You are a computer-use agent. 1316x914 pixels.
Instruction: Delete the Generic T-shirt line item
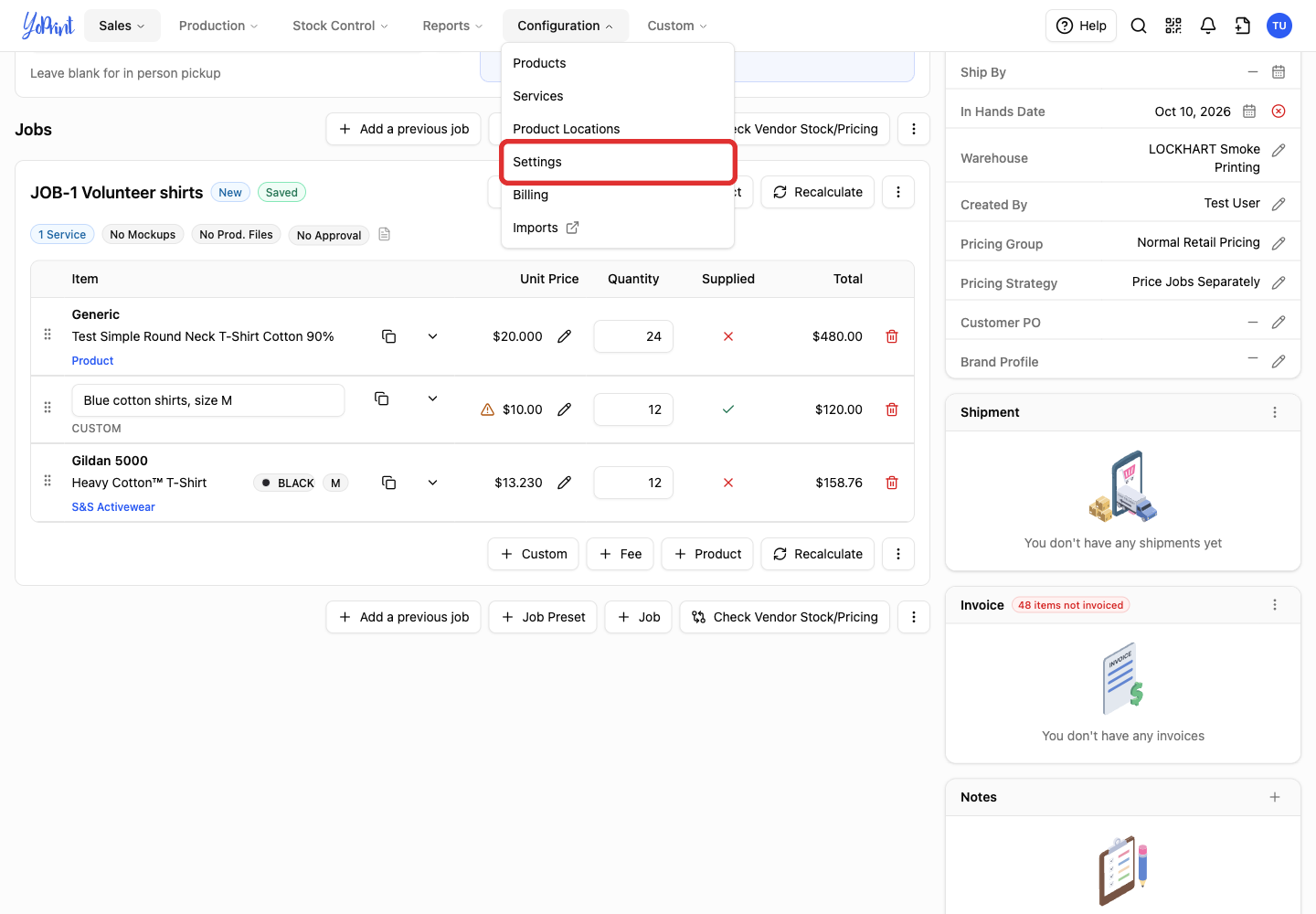click(892, 336)
